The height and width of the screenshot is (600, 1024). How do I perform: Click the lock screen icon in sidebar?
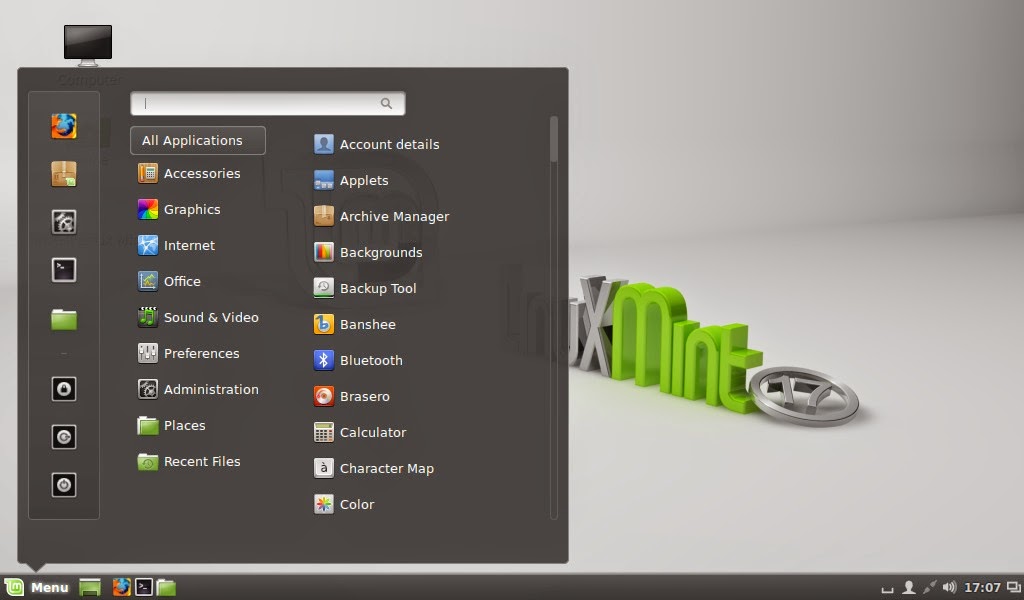click(64, 389)
